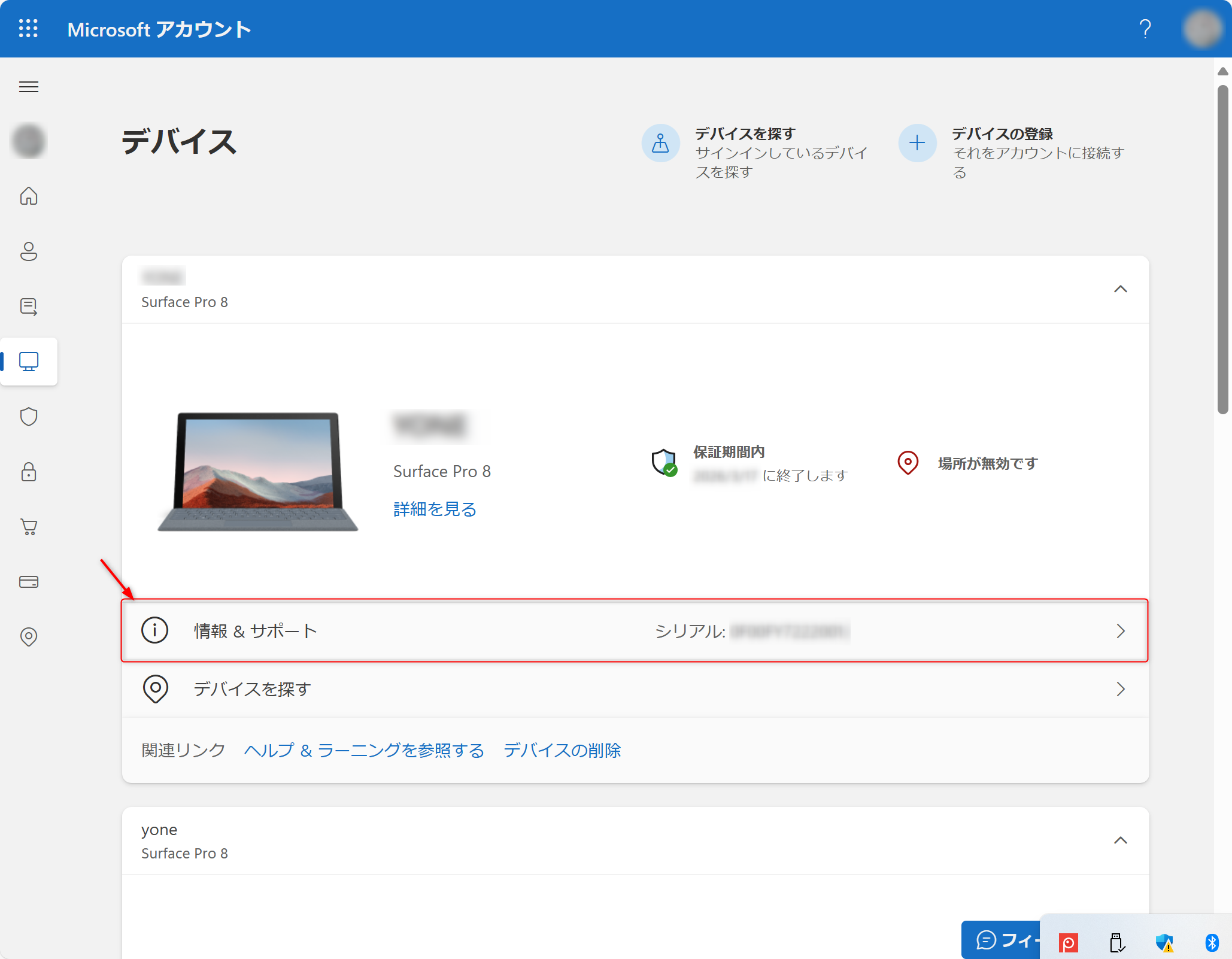The width and height of the screenshot is (1232, 959).
Task: Click the hamburger menu icon in sidebar
Action: (x=28, y=87)
